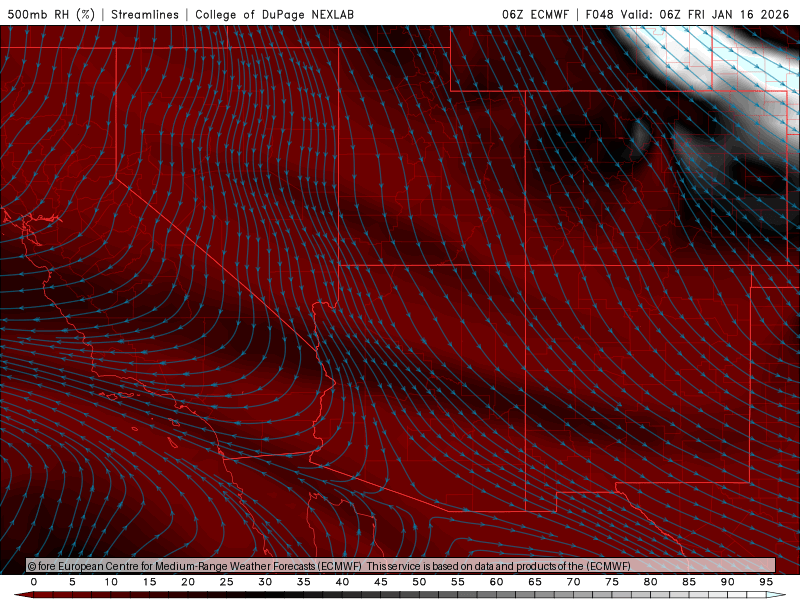Select the "75" humidity scale label

[x=612, y=582]
